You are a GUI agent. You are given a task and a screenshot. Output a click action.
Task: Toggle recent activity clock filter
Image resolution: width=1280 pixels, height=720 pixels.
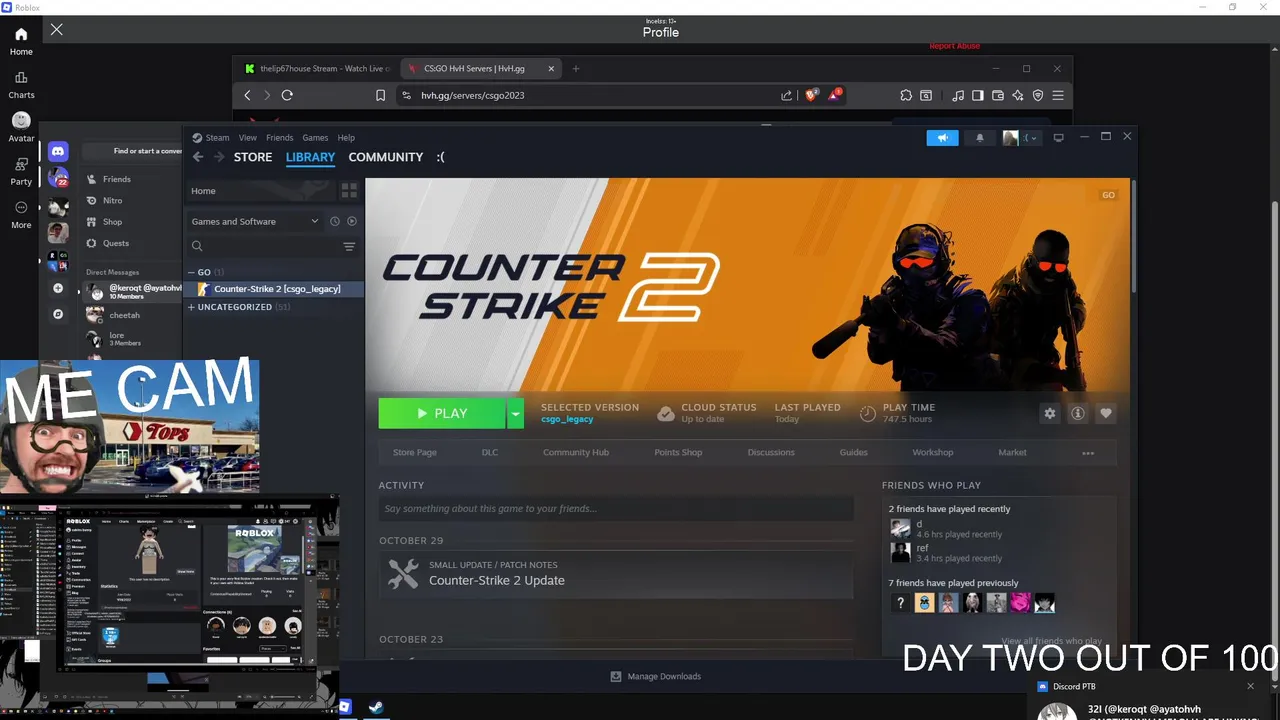[335, 222]
